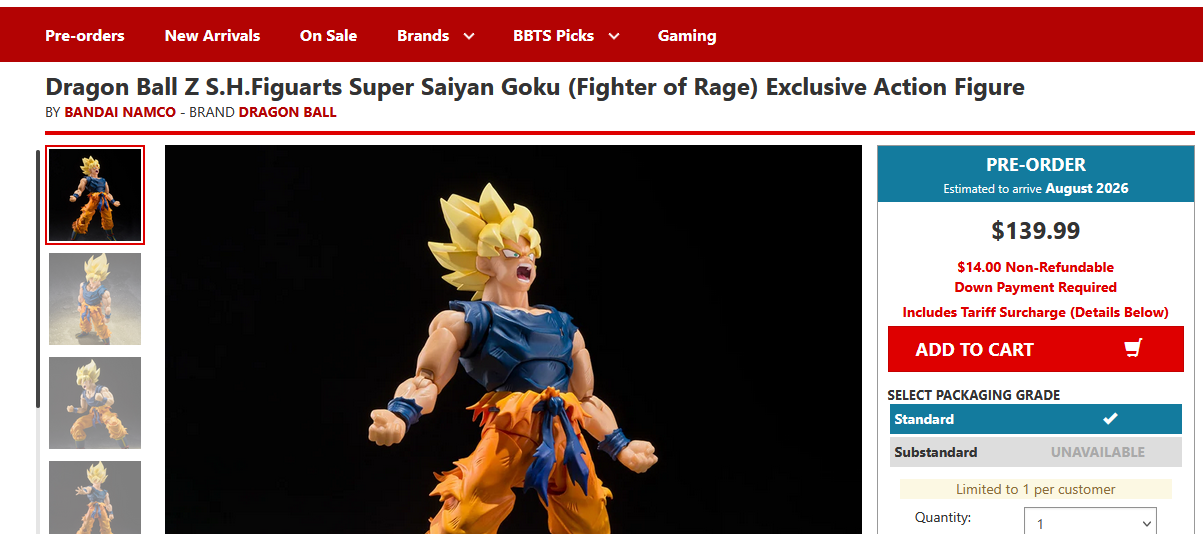
Task: Choose the Substandard packaging grade option
Action: (x=1035, y=452)
